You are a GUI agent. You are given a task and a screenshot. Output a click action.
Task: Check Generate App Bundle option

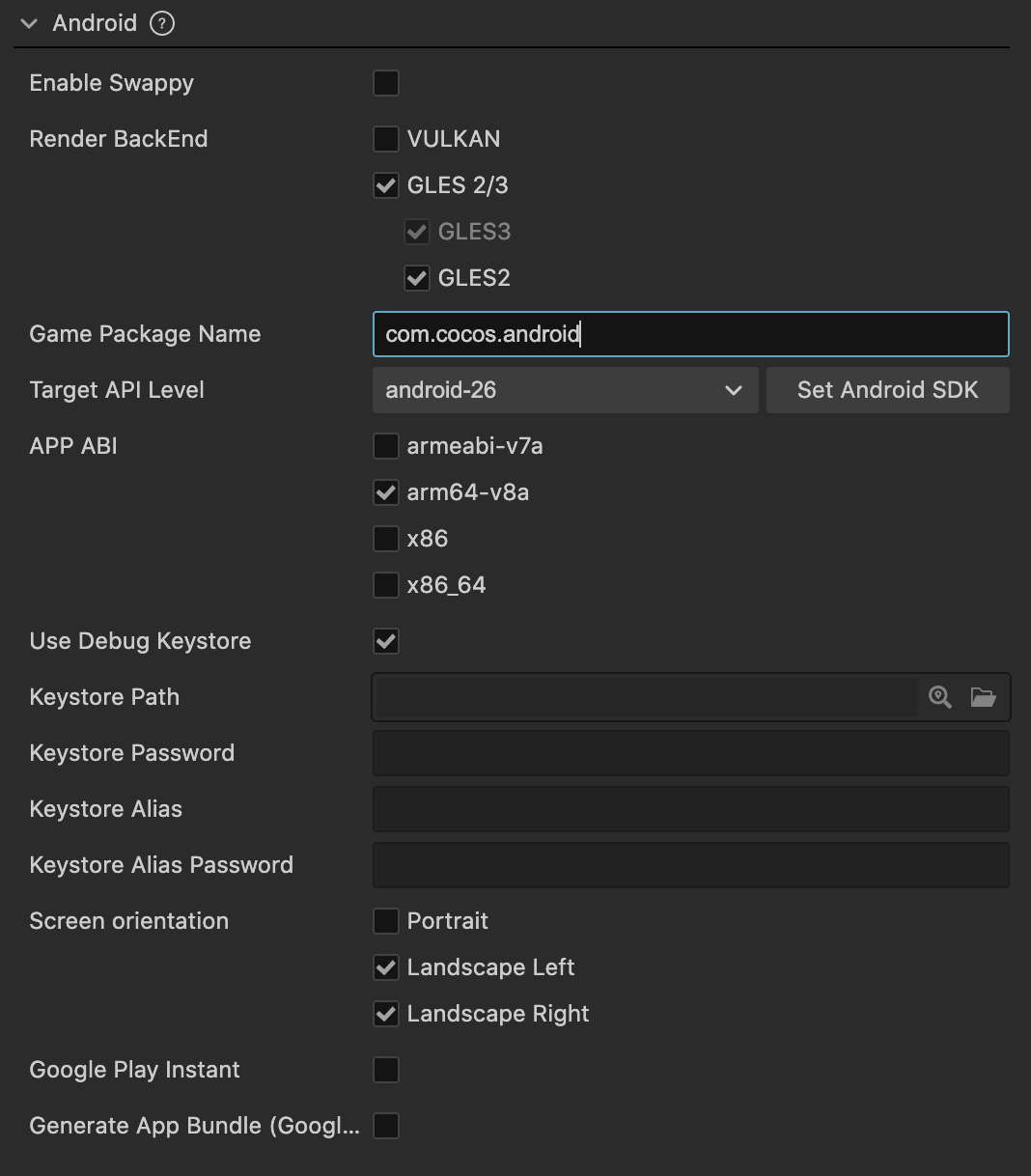pos(386,1126)
